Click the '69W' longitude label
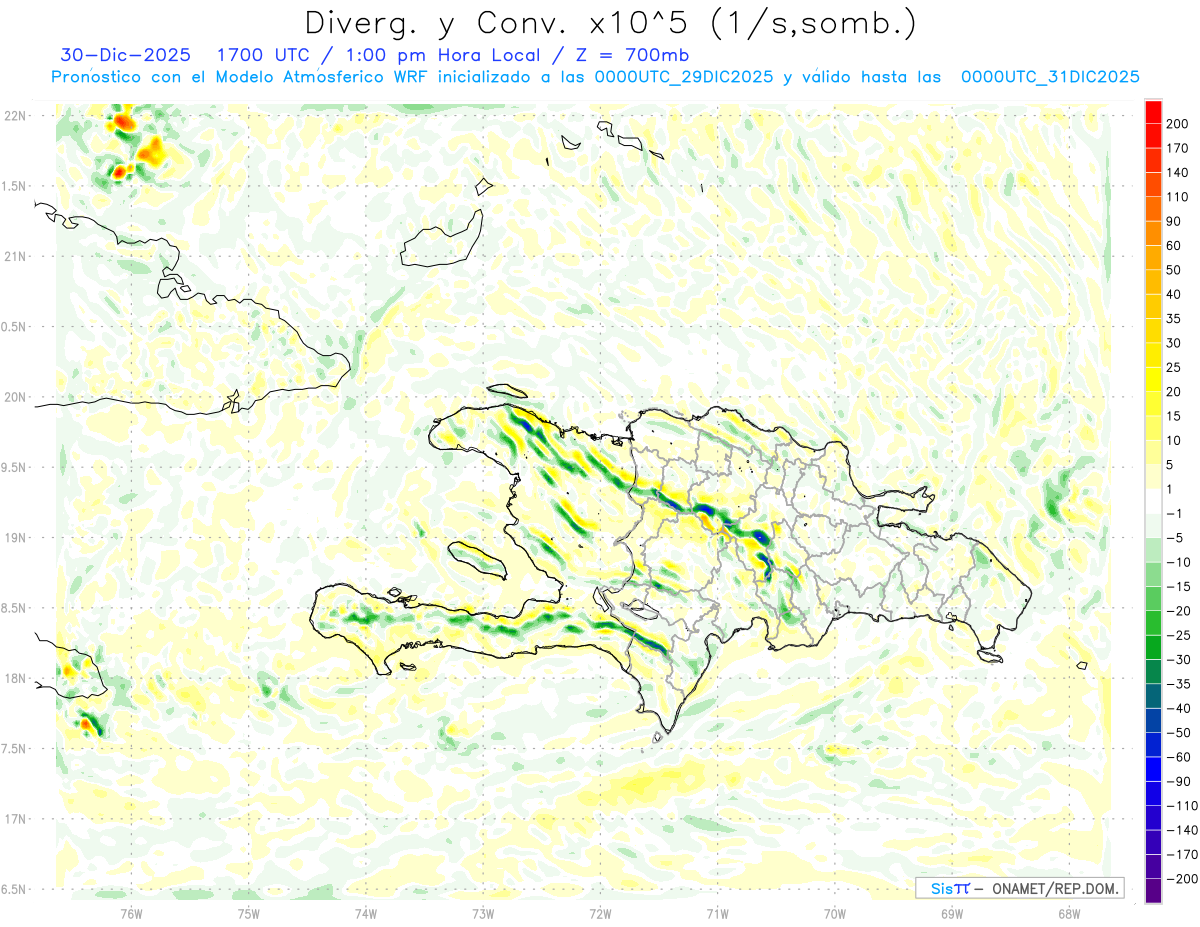Screen dimensions: 1200x927 [951, 913]
